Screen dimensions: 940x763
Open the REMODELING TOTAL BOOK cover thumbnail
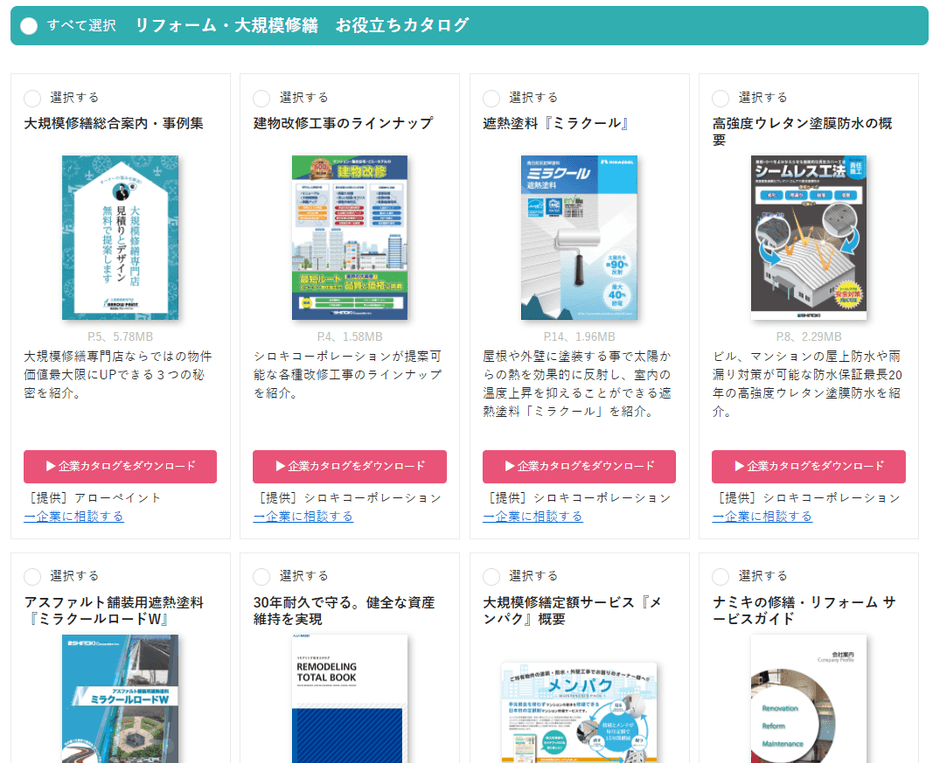tap(350, 698)
